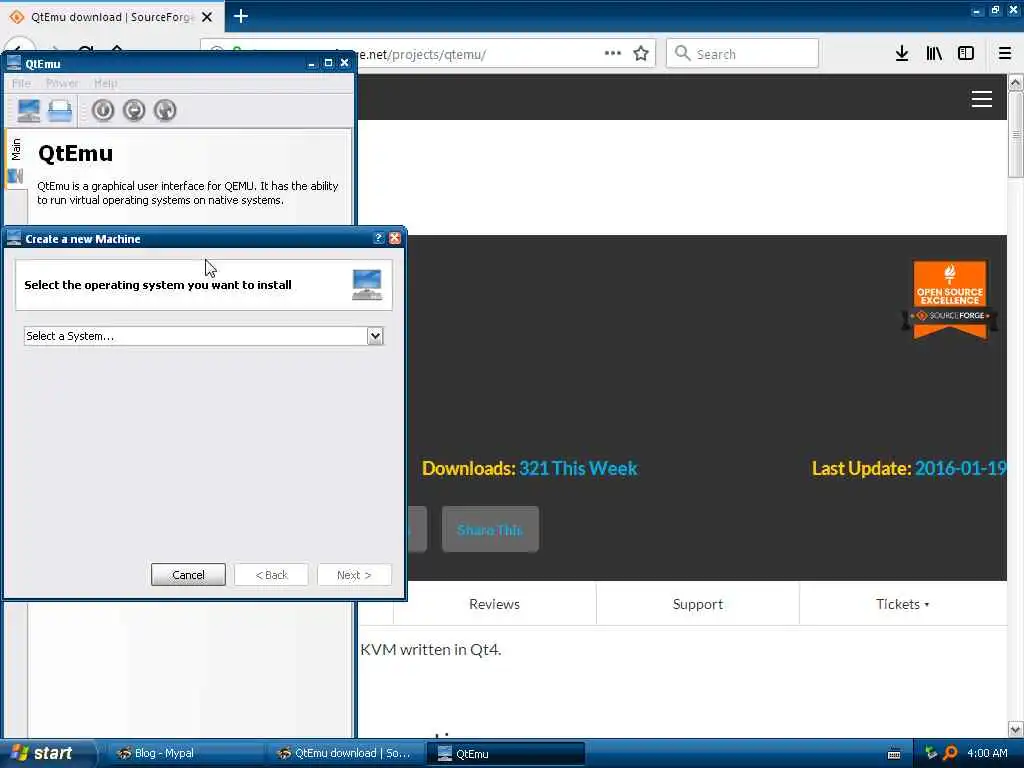Open the browser library icon
The height and width of the screenshot is (768, 1024).
pos(934,54)
